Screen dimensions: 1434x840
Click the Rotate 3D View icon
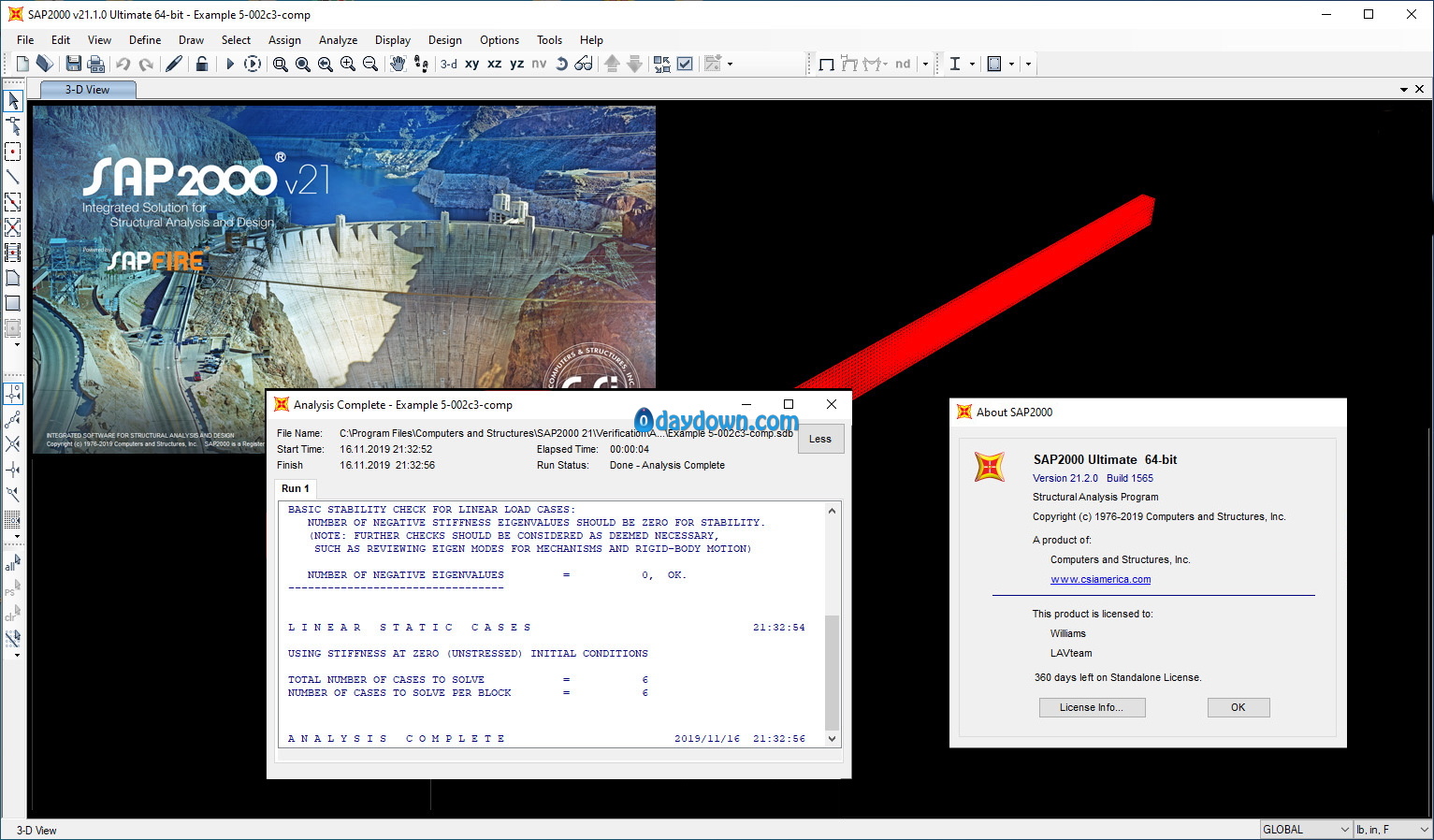coord(561,64)
